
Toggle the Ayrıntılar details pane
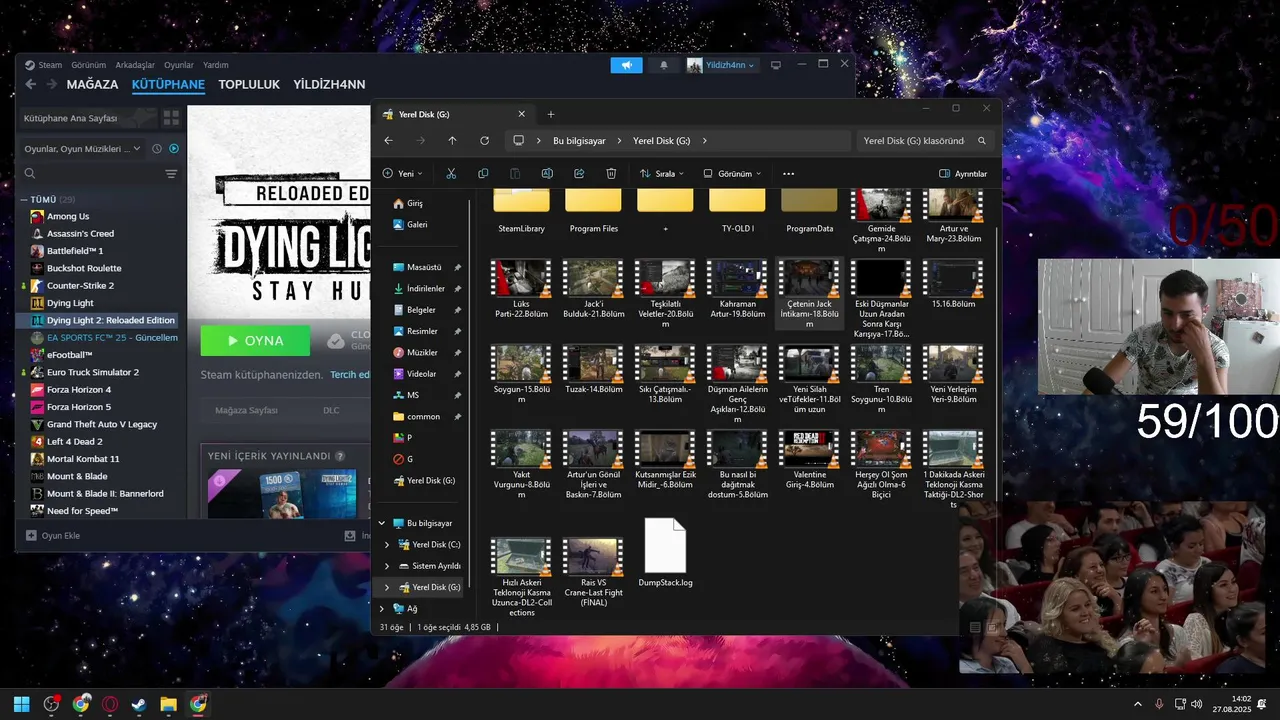(963, 174)
